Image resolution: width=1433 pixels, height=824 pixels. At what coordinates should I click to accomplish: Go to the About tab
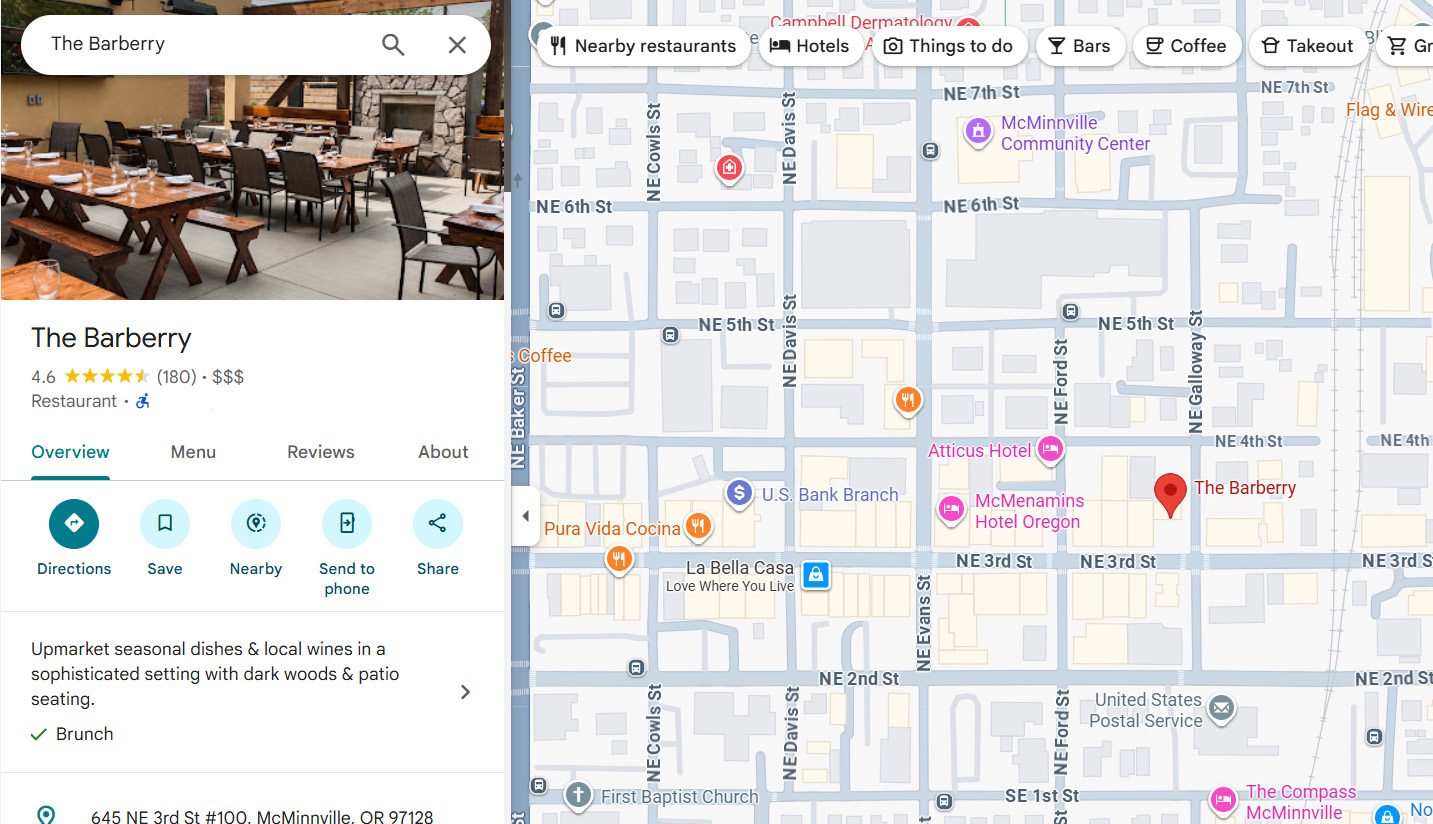click(x=443, y=452)
